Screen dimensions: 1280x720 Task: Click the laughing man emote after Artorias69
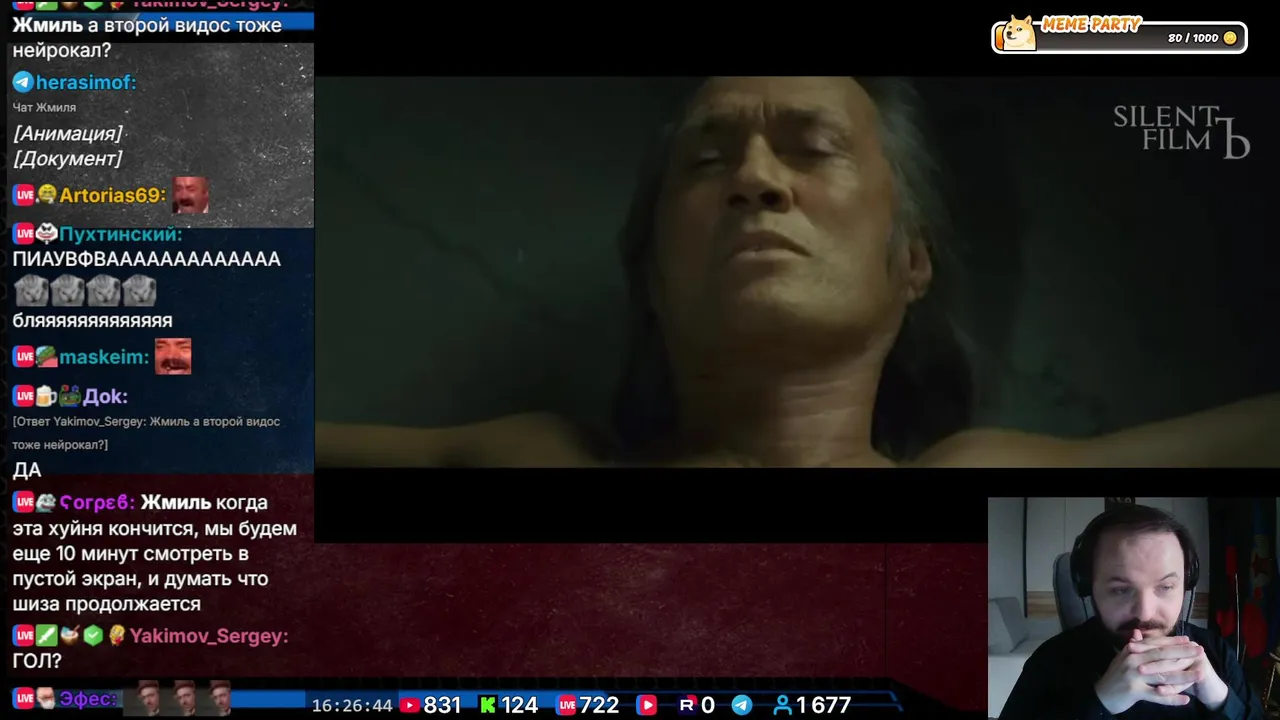(190, 195)
